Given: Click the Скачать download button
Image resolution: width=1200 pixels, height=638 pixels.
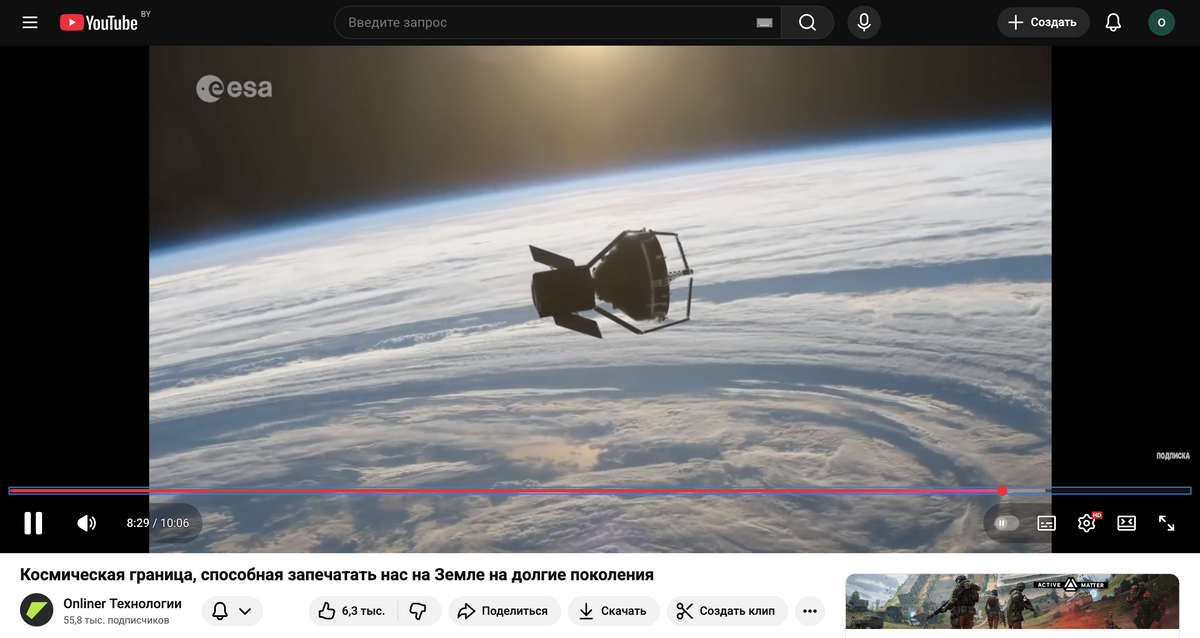Looking at the screenshot, I should pos(613,611).
